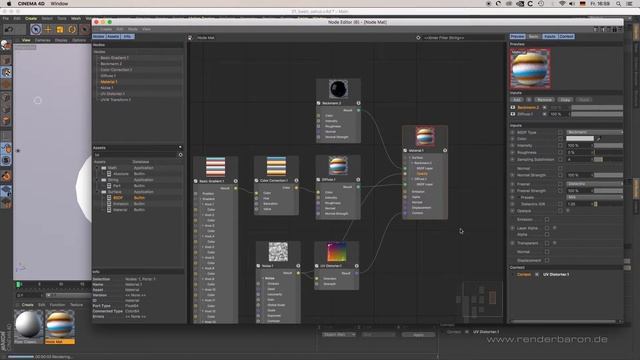640x360 pixels.
Task: Enable the Displacement checkbox
Action: (547, 260)
